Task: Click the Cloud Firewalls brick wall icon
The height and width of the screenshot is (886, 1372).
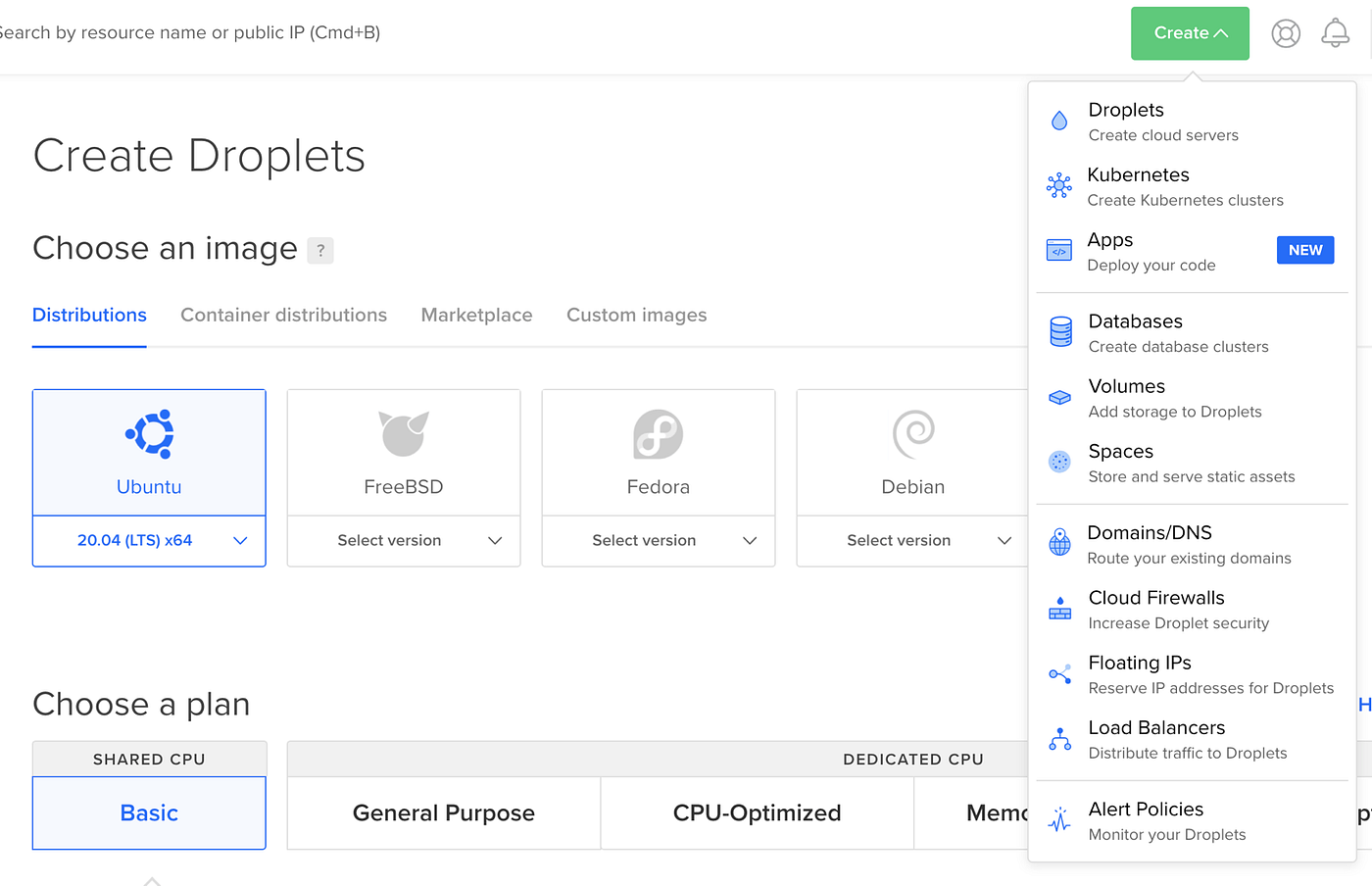Action: [x=1060, y=609]
